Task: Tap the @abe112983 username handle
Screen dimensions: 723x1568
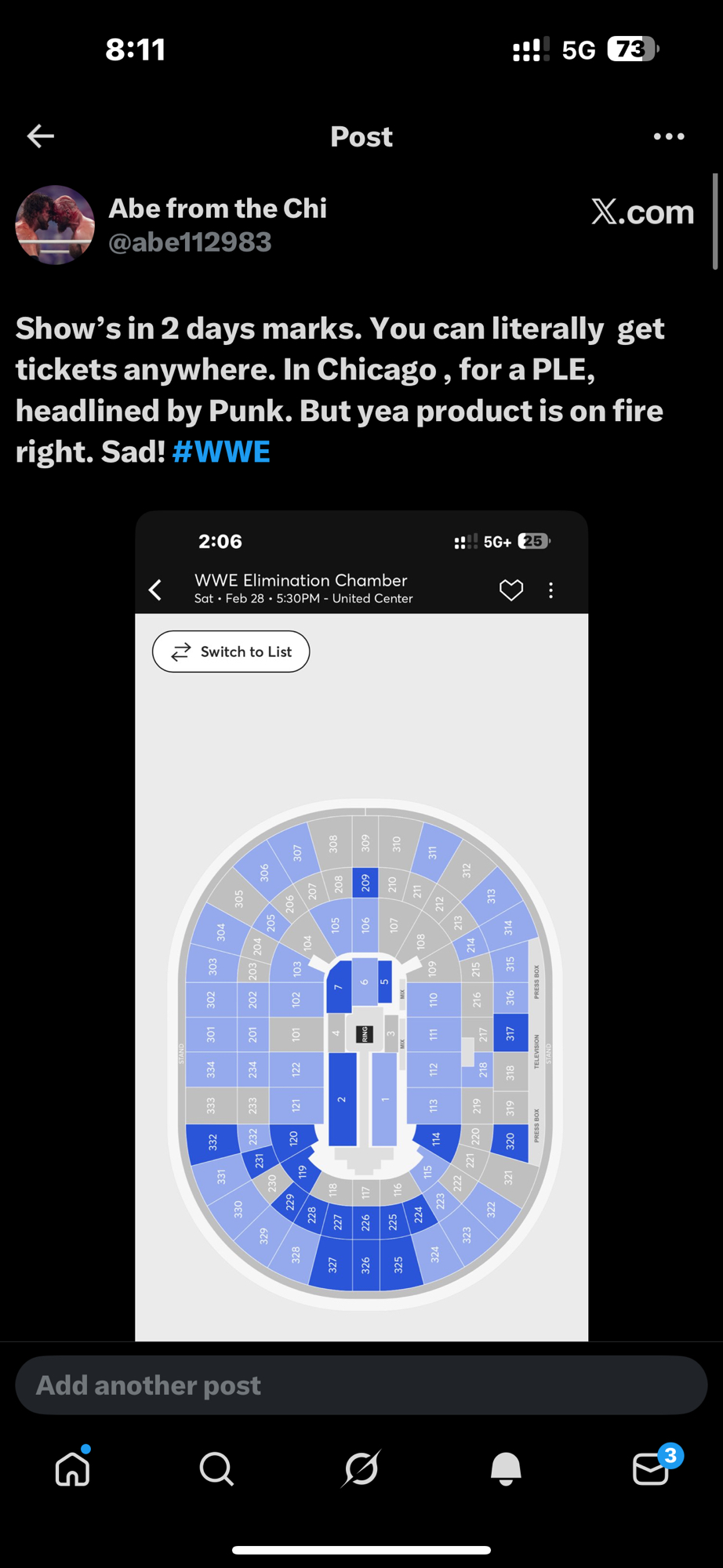Action: 190,243
